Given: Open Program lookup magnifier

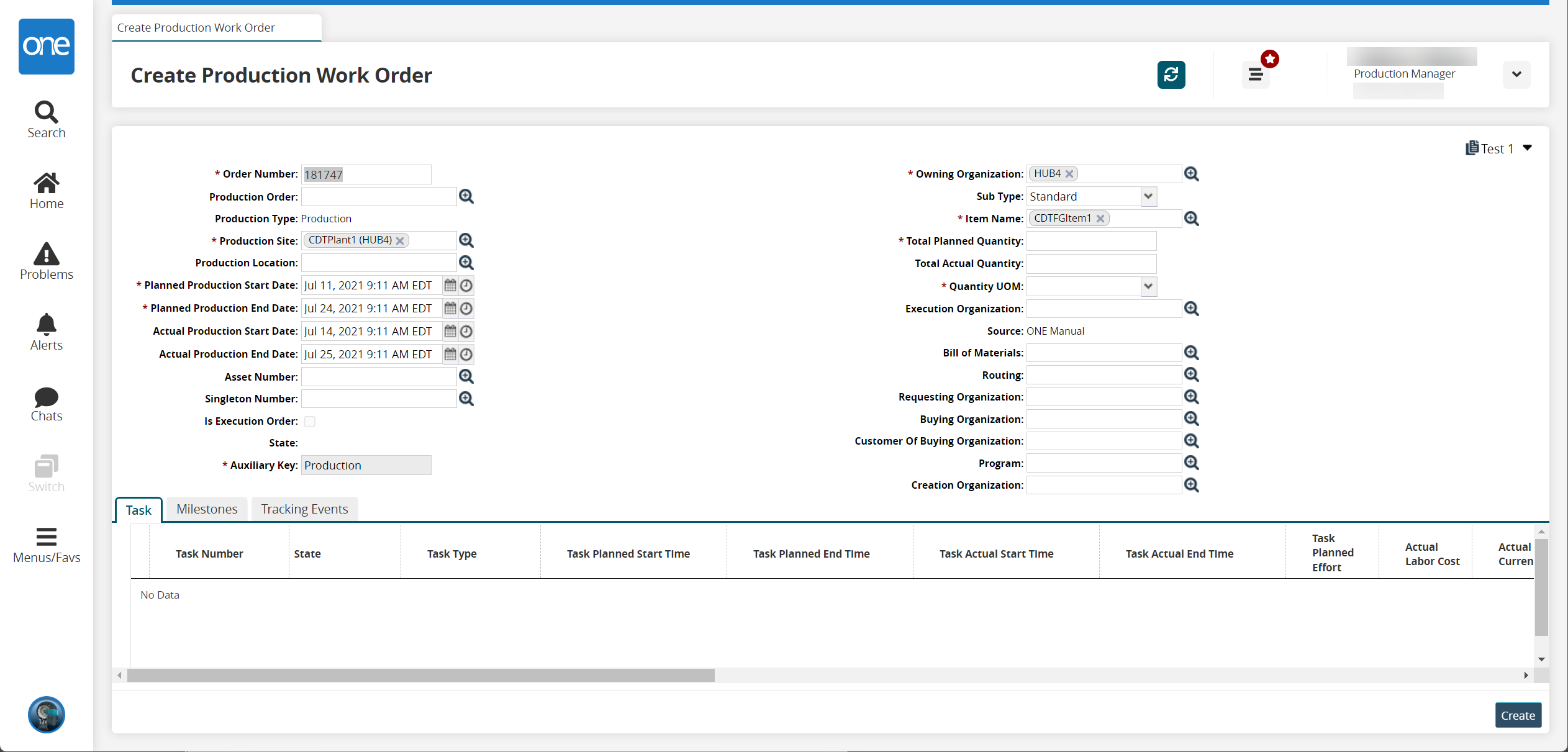Looking at the screenshot, I should pyautogui.click(x=1192, y=463).
